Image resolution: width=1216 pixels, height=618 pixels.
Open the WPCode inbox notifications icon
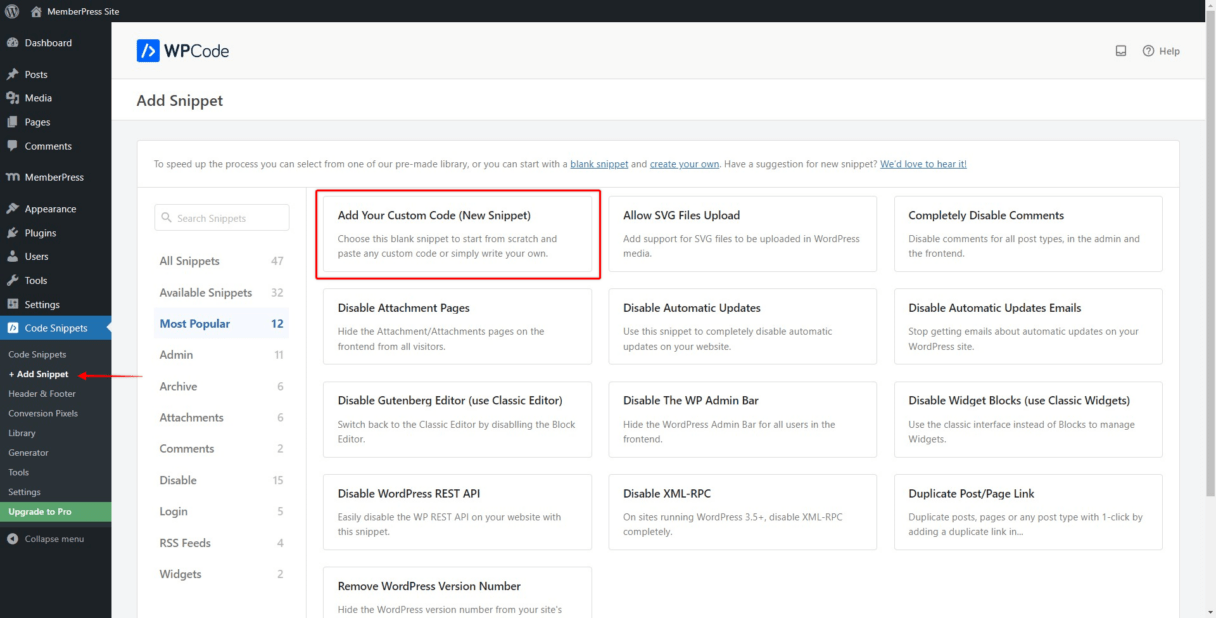click(1121, 51)
